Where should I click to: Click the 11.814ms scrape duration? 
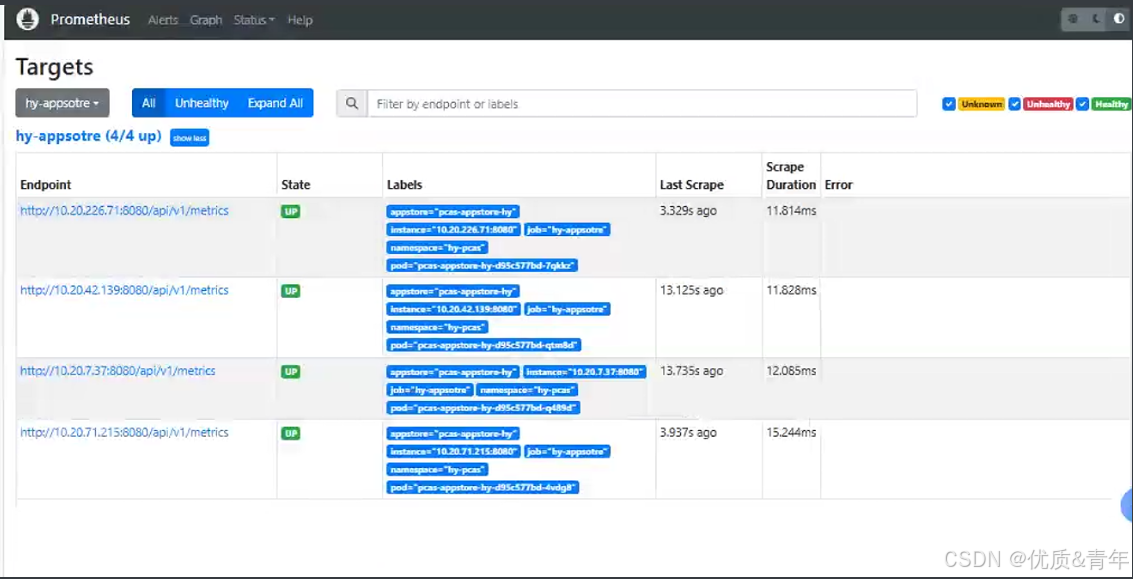click(x=791, y=211)
